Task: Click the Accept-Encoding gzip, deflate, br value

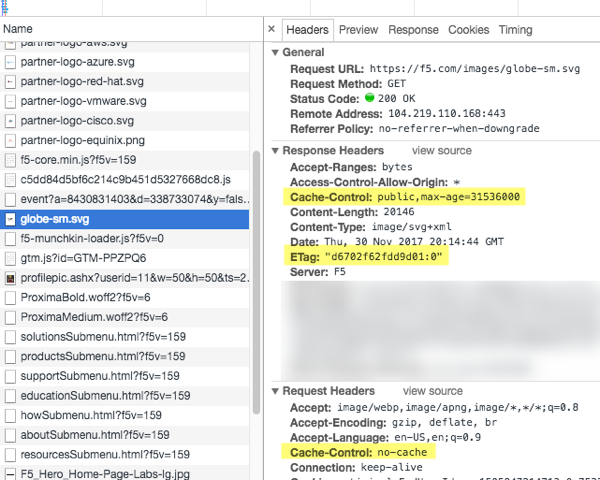Action: coord(444,423)
